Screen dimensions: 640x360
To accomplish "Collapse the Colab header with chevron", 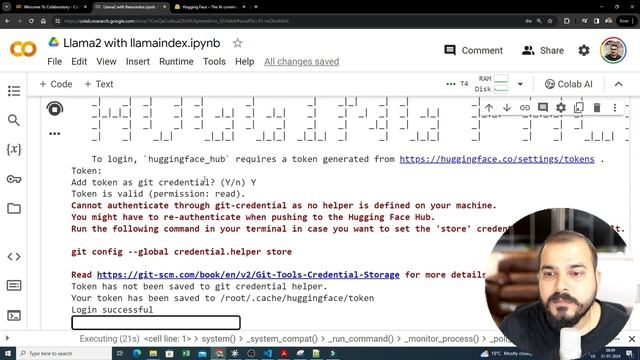I will (x=619, y=84).
